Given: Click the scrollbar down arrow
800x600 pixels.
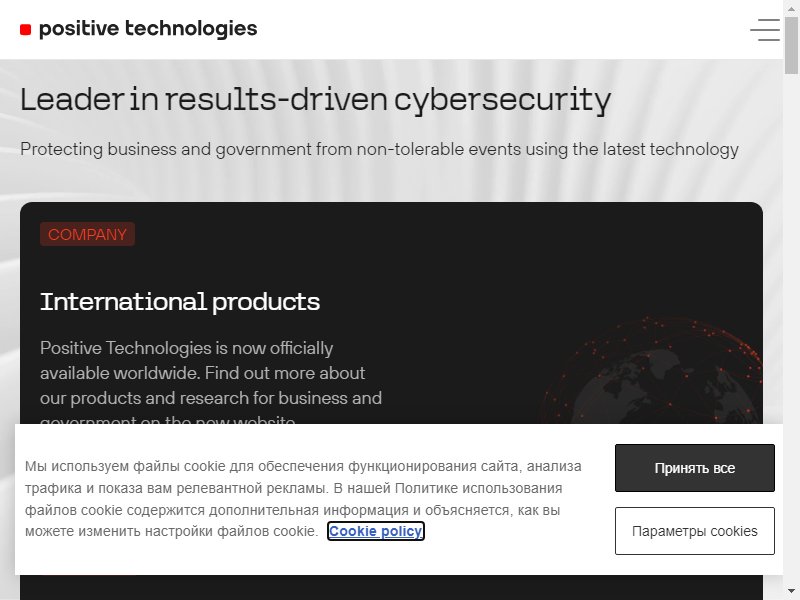Looking at the screenshot, I should [791, 592].
